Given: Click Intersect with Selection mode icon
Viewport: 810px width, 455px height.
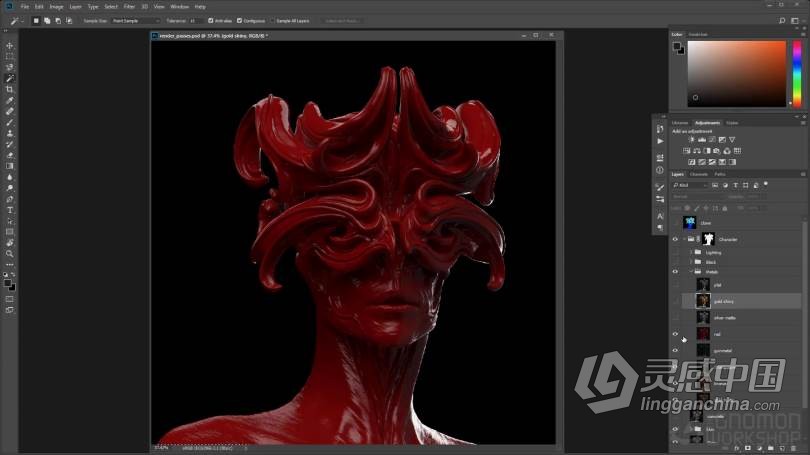Looking at the screenshot, I should point(69,21).
